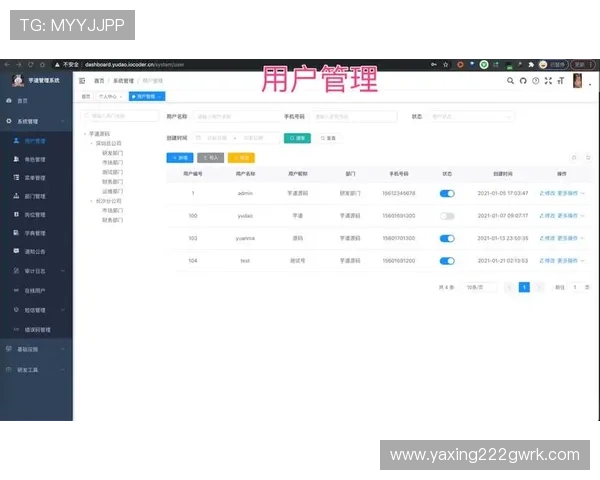Viewport: 600px width, 480px height.
Task: Select 研发部门 in the department tree
Action: [x=112, y=153]
